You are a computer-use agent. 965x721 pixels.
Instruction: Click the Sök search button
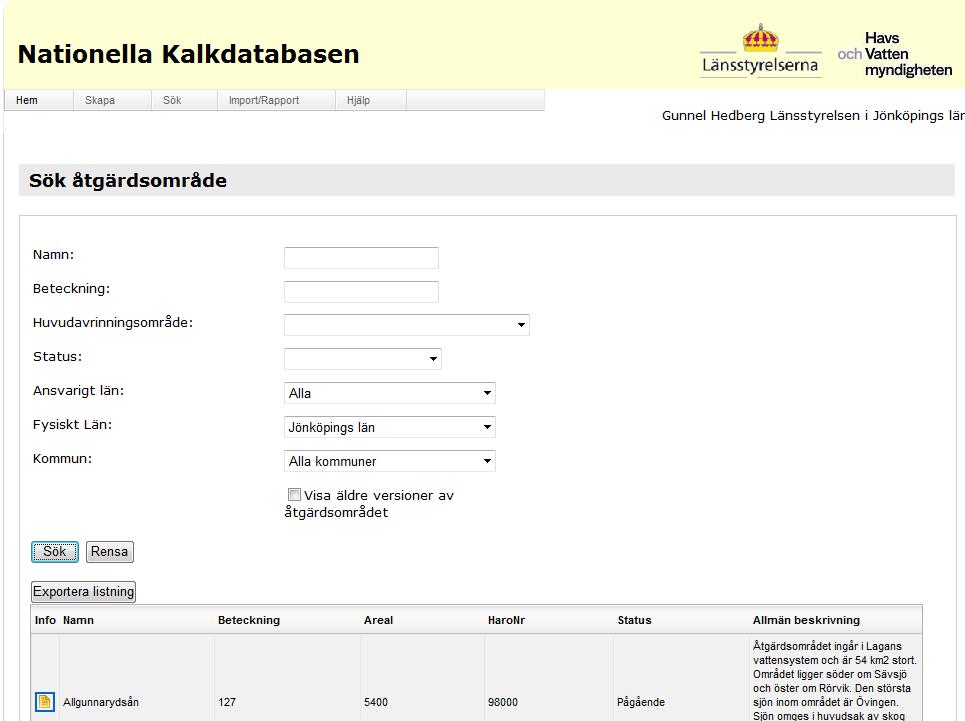pyautogui.click(x=55, y=552)
